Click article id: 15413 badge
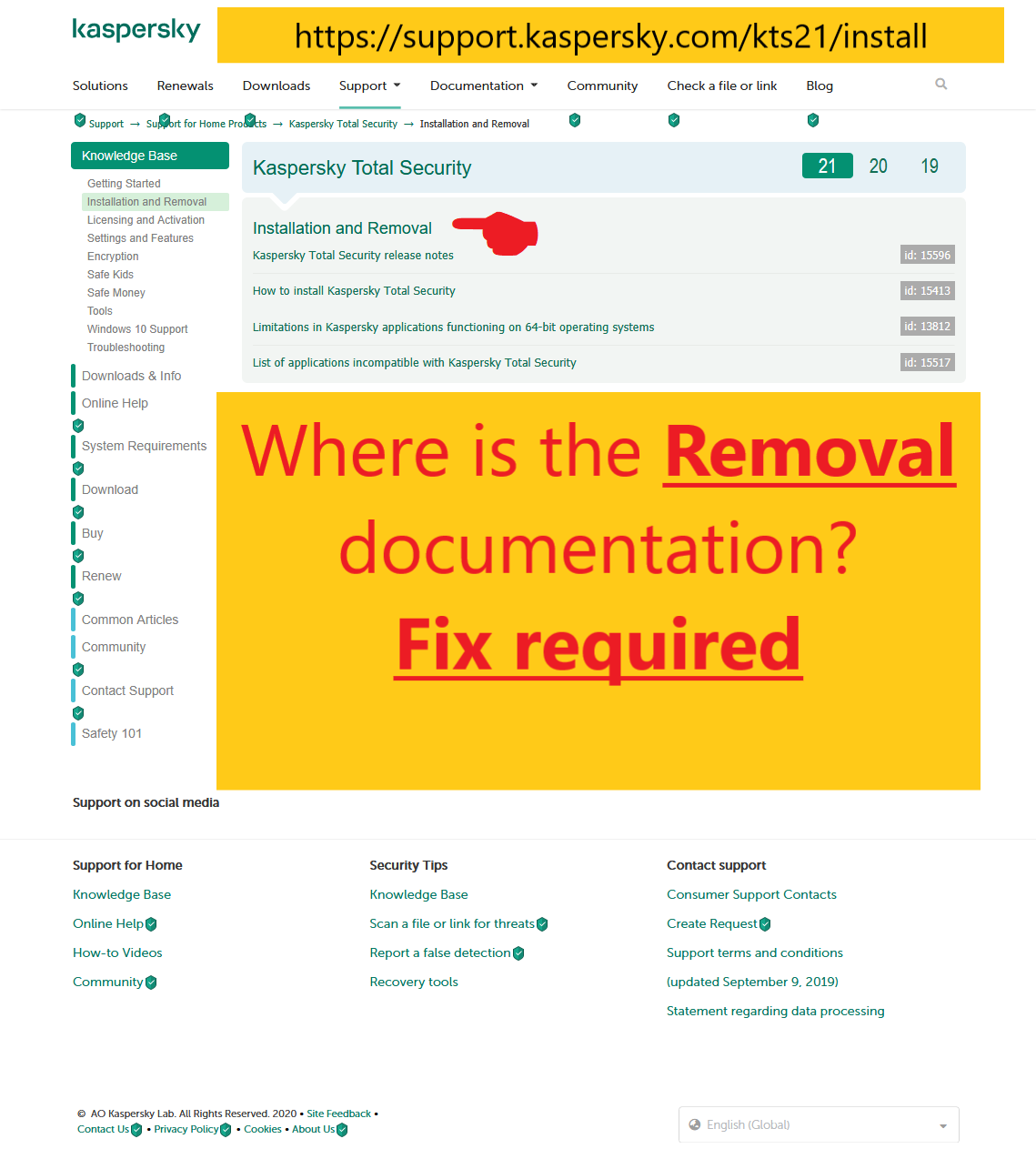 (927, 291)
